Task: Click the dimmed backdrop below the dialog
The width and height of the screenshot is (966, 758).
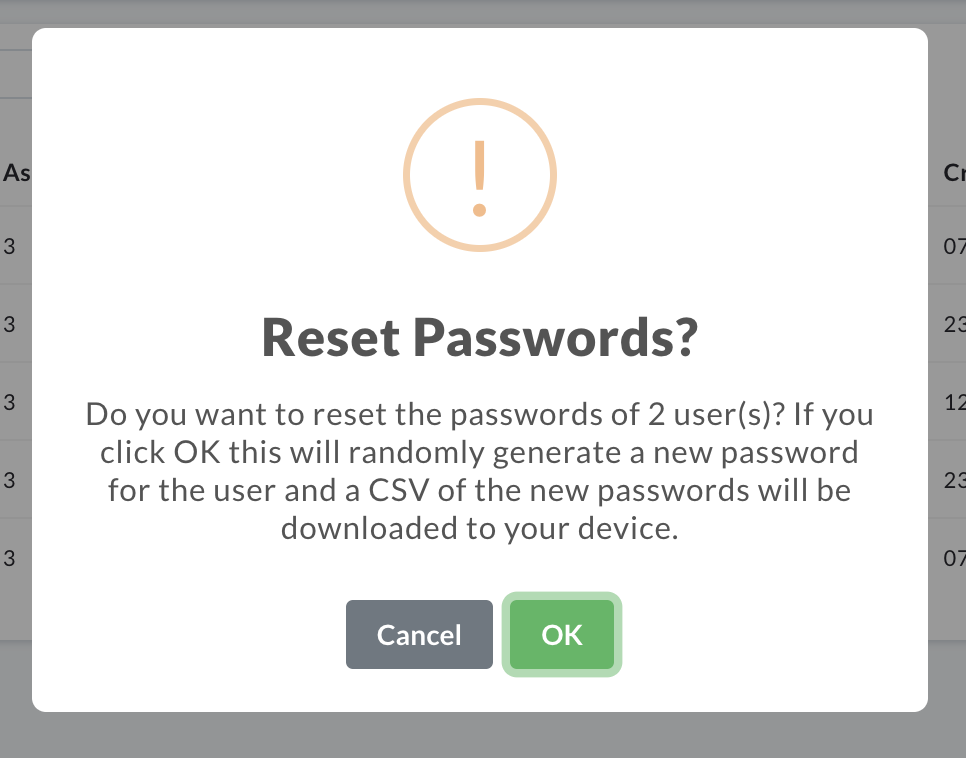Action: [x=483, y=735]
